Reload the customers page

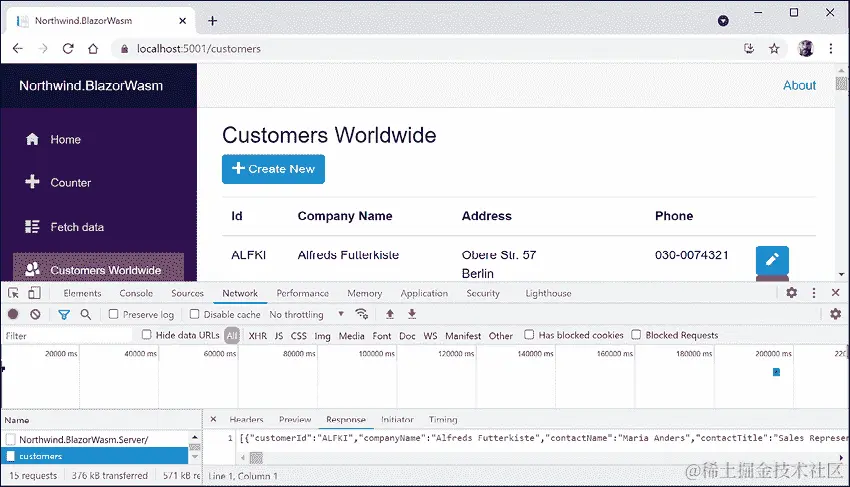68,49
